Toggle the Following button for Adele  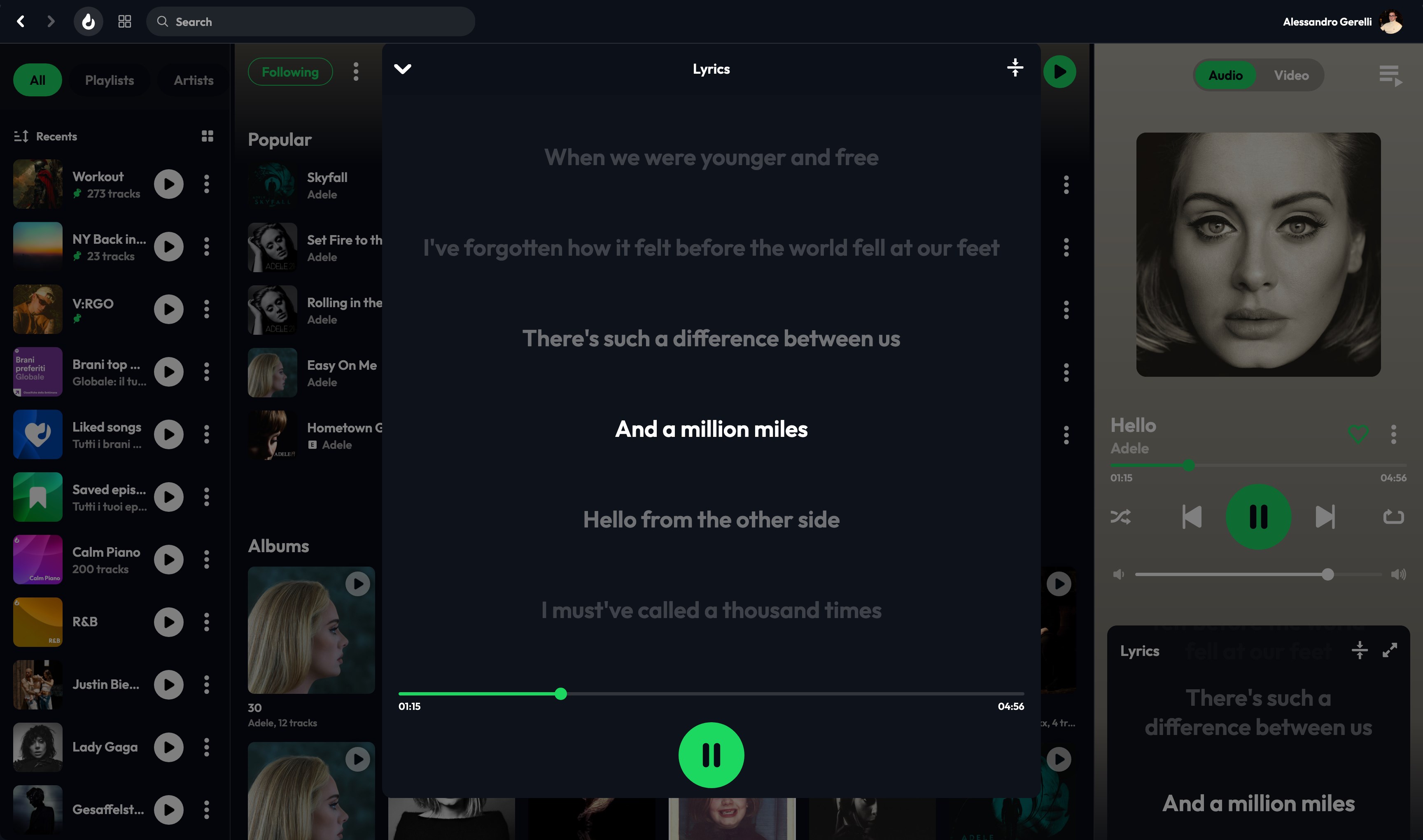tap(290, 72)
